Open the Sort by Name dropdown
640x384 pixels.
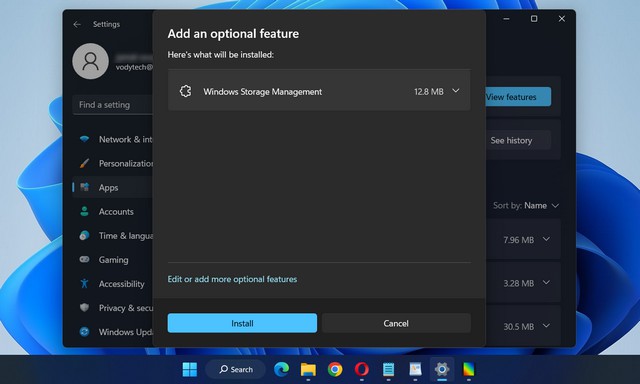coord(526,205)
